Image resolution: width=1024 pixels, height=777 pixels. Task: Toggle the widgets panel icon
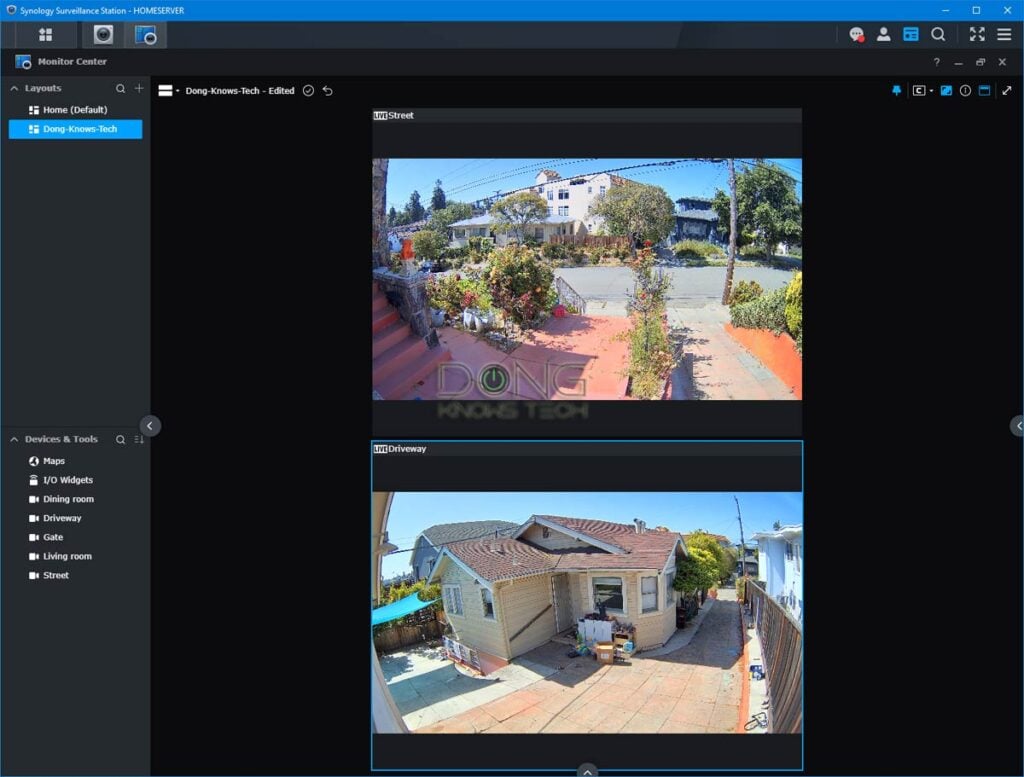tap(910, 35)
